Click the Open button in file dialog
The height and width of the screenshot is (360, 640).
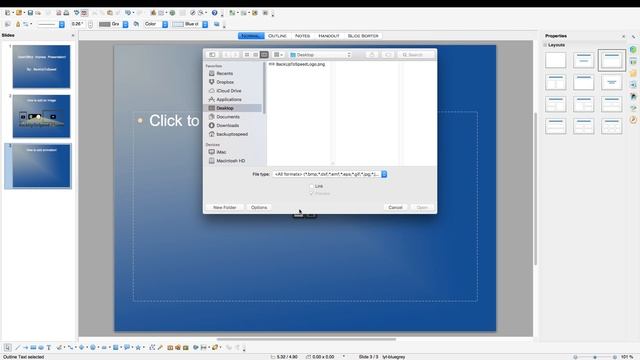pos(422,207)
